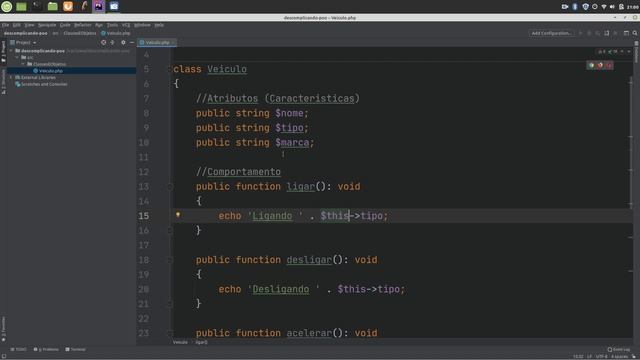This screenshot has height=360, width=640.
Task: Open the Code menu
Action: coord(65,25)
